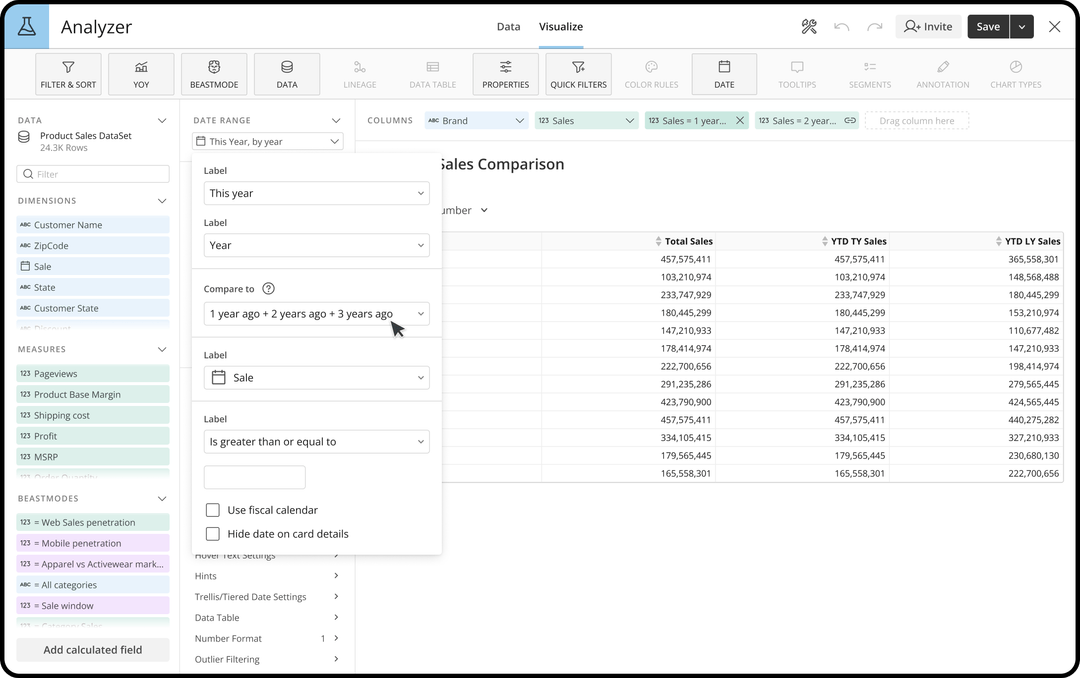Open Quick Filters from the toolbar

point(578,74)
